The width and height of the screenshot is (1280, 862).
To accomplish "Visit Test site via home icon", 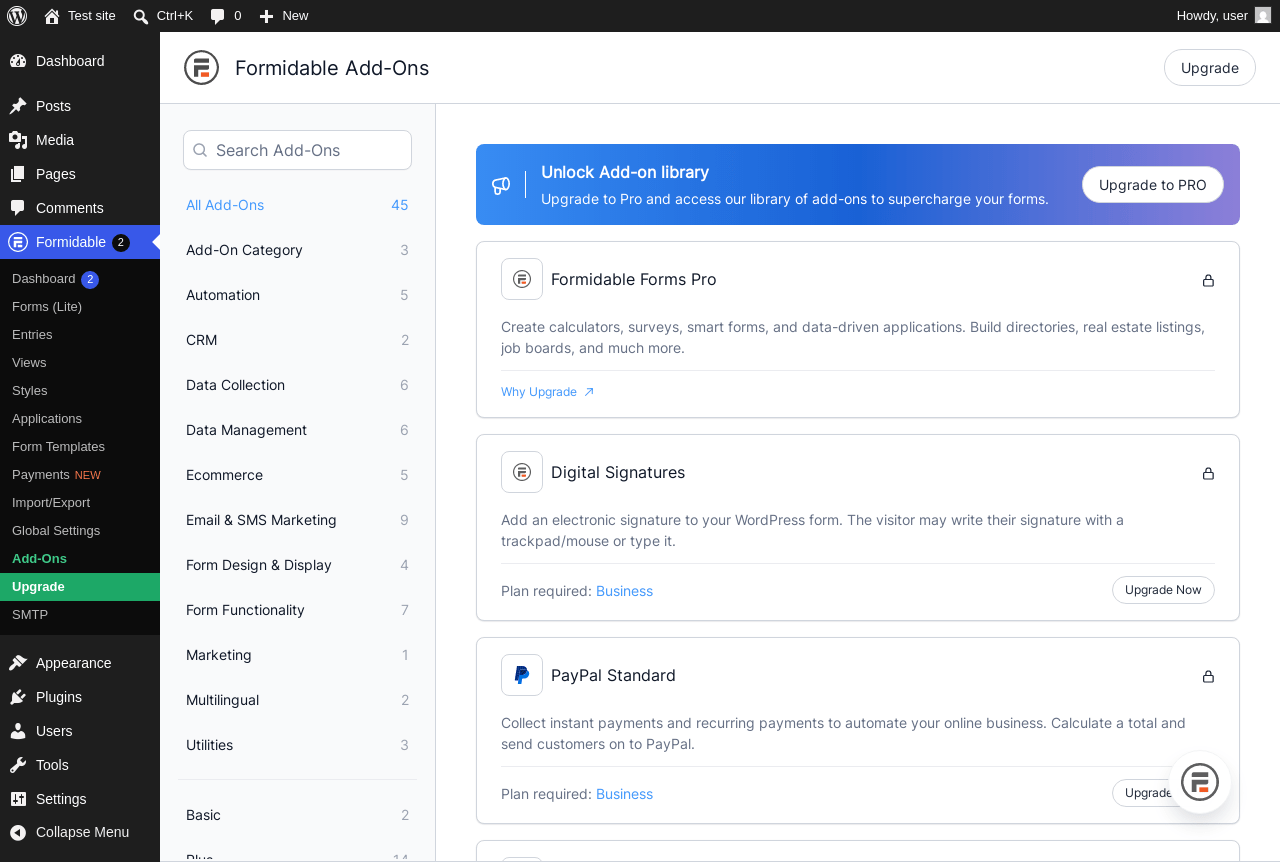I will pyautogui.click(x=79, y=16).
